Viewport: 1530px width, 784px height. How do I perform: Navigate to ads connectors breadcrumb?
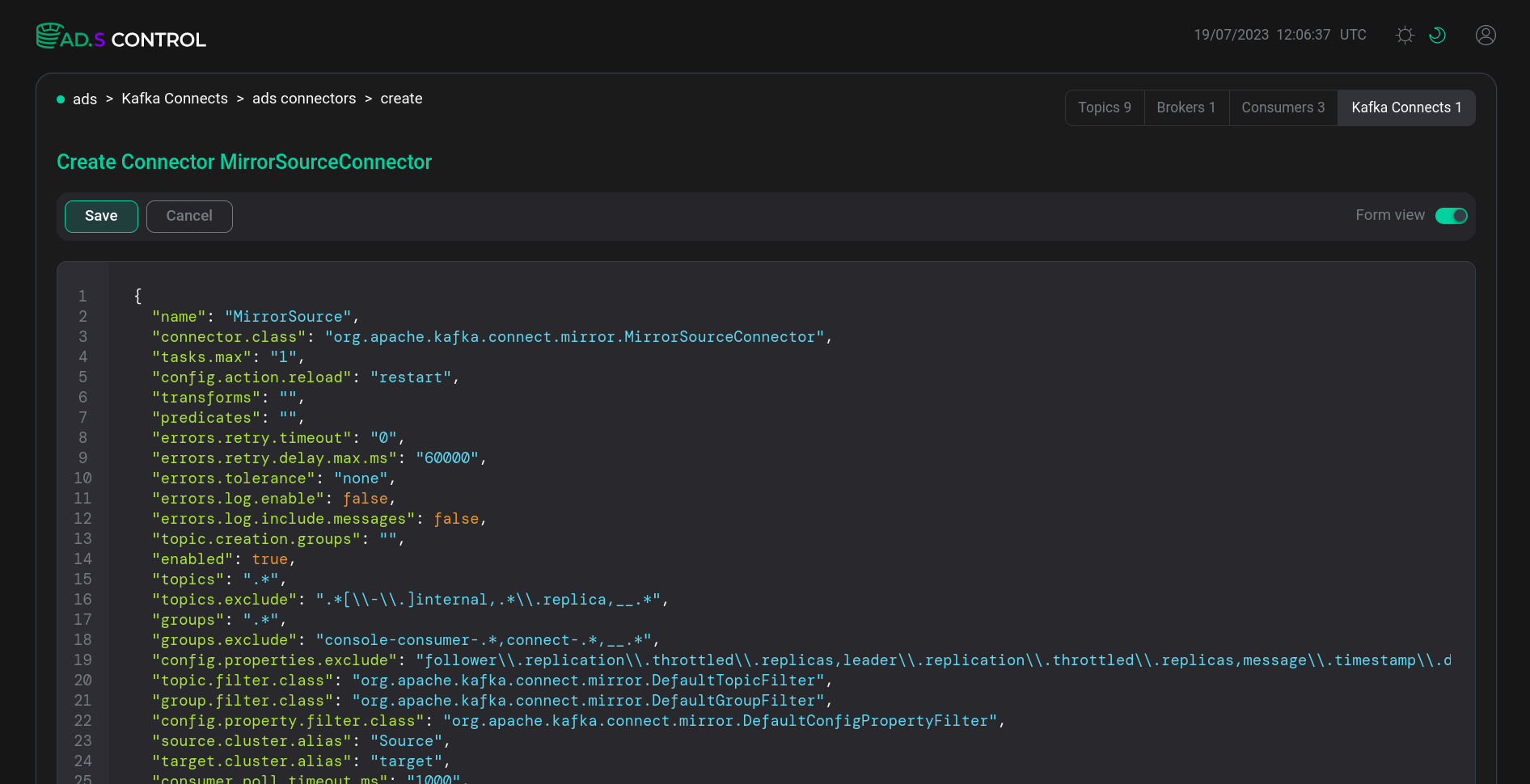click(x=304, y=99)
